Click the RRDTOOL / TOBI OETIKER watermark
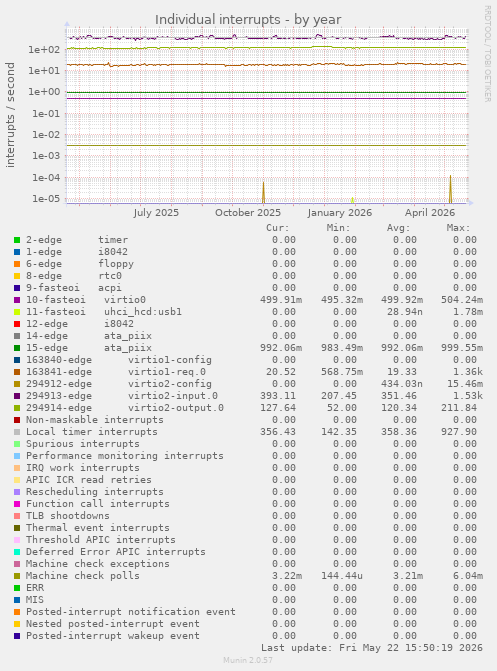 pyautogui.click(x=488, y=53)
